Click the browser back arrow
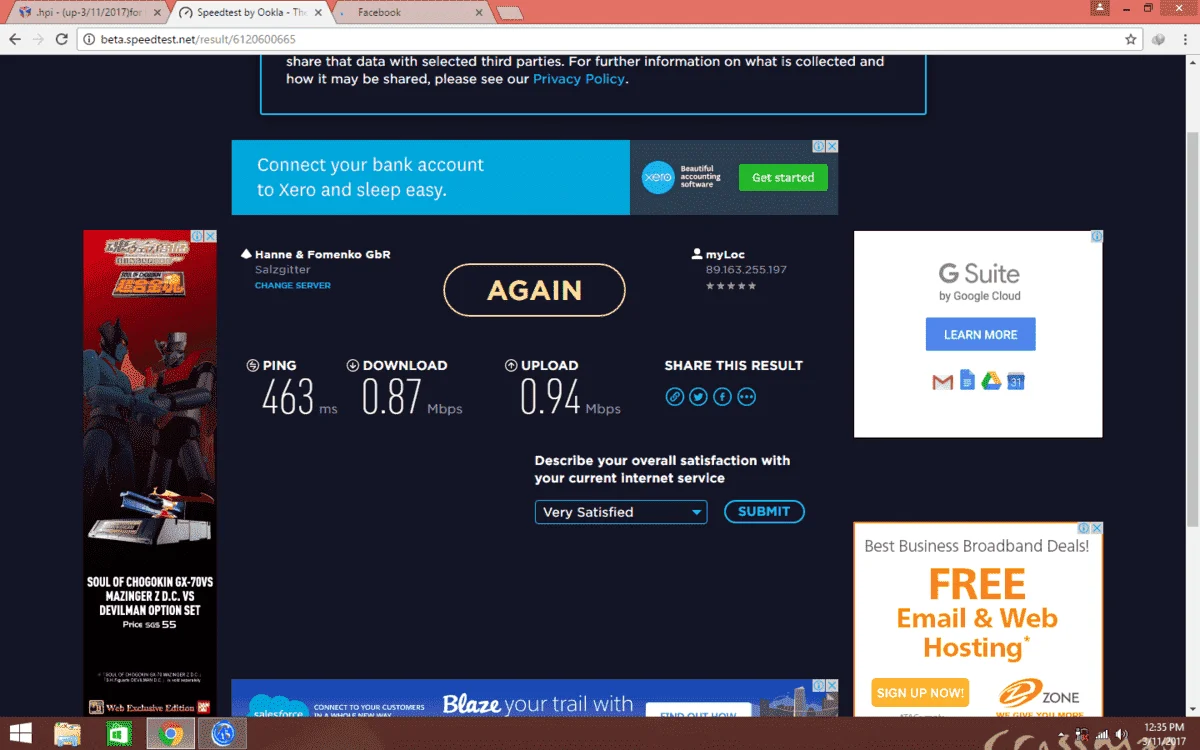Image resolution: width=1200 pixels, height=750 pixels. pyautogui.click(x=14, y=40)
